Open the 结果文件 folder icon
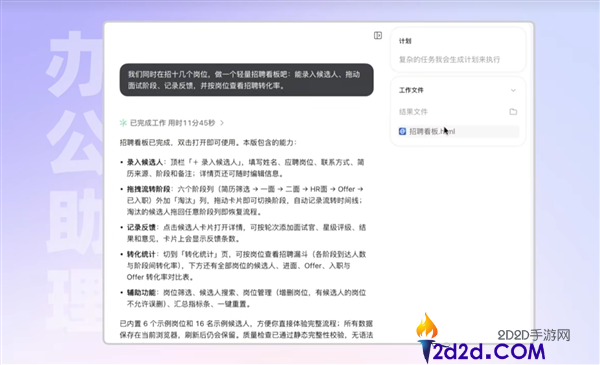This screenshot has height=365, width=600. pos(513,112)
